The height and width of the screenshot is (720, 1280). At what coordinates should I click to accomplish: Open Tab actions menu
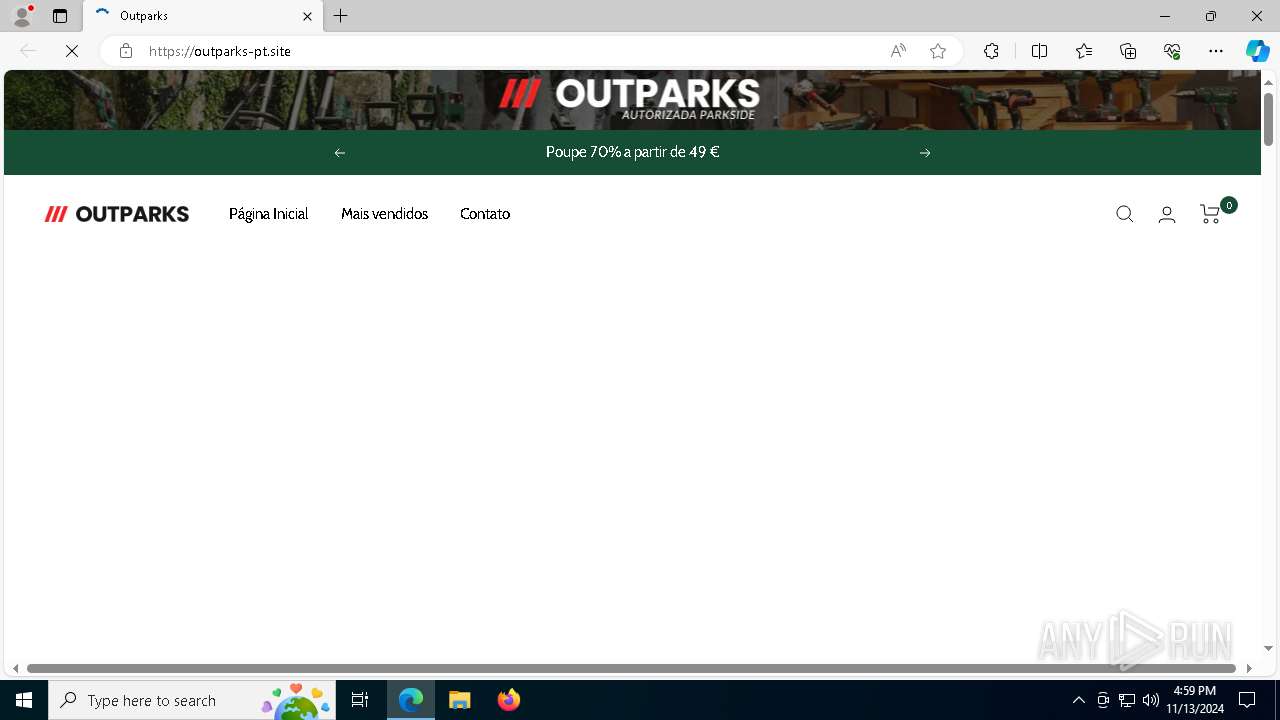click(60, 16)
